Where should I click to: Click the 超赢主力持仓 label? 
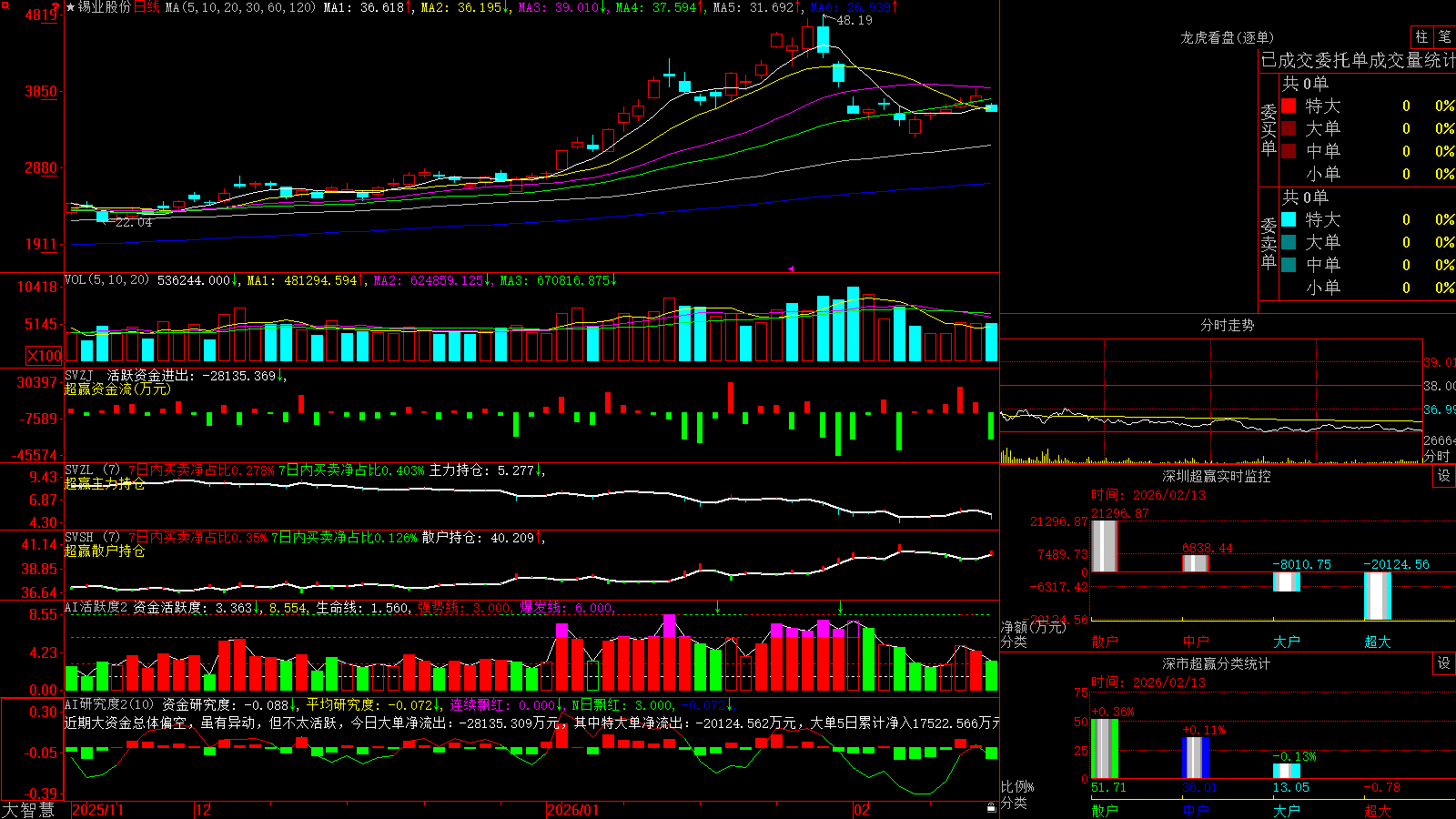tap(105, 483)
